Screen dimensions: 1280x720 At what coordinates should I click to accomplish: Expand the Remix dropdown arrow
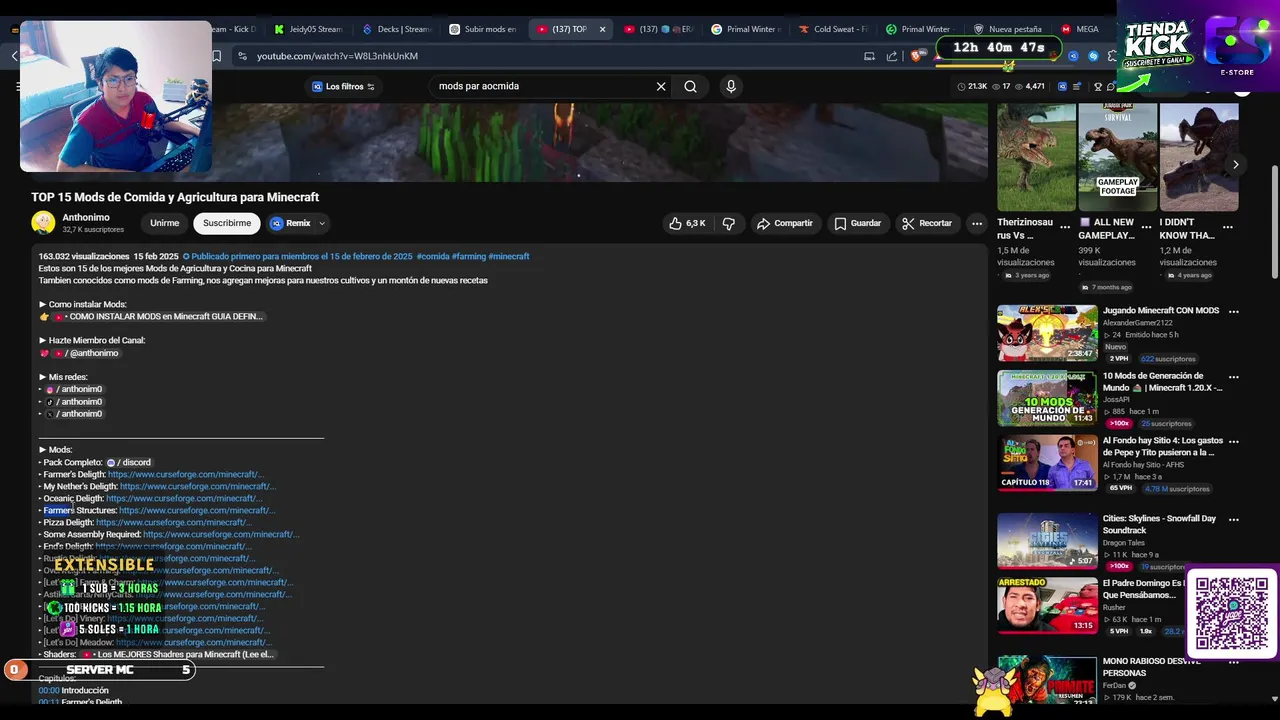322,223
